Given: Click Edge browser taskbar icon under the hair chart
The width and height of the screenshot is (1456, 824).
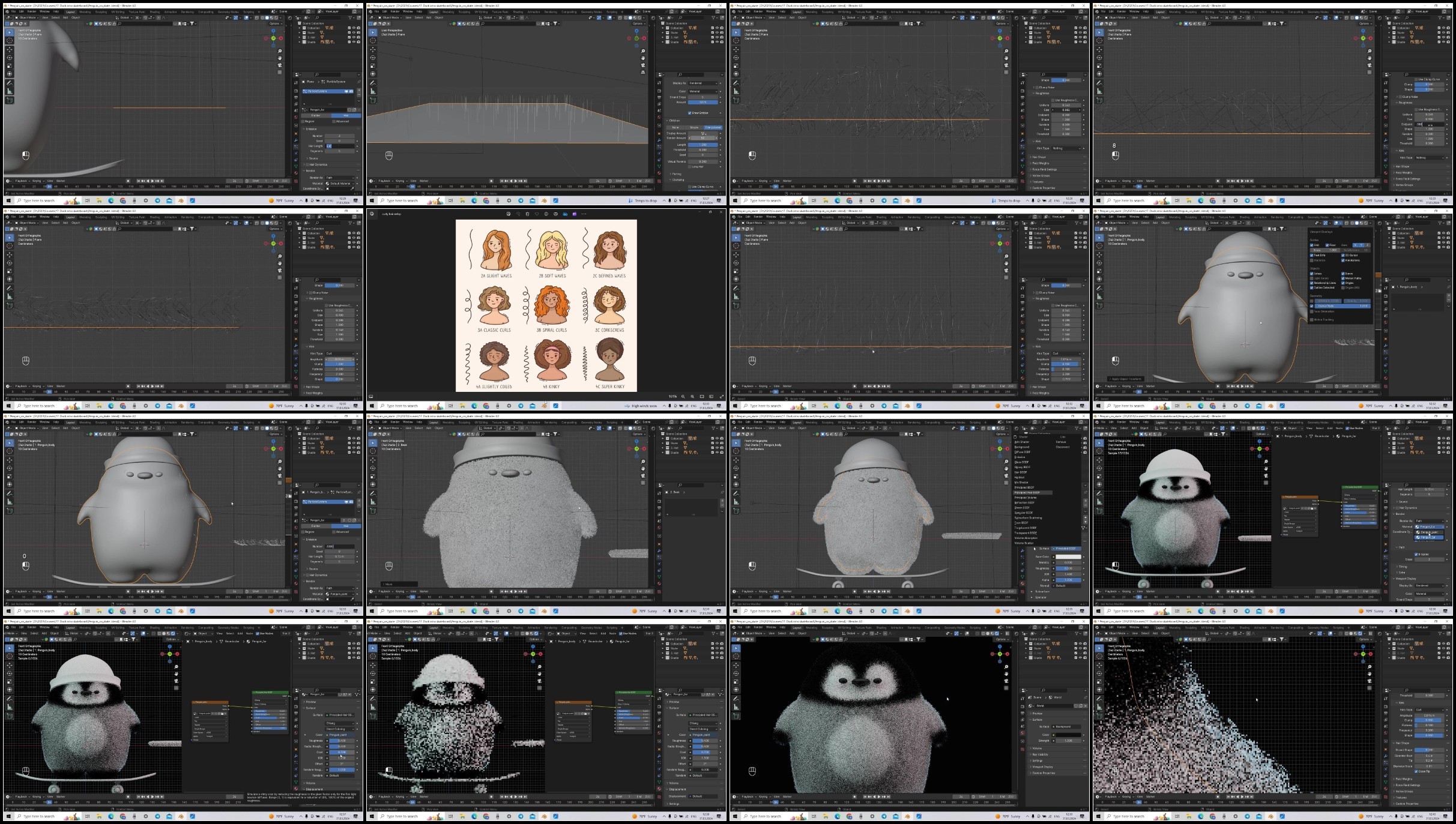Looking at the screenshot, I should 474,406.
